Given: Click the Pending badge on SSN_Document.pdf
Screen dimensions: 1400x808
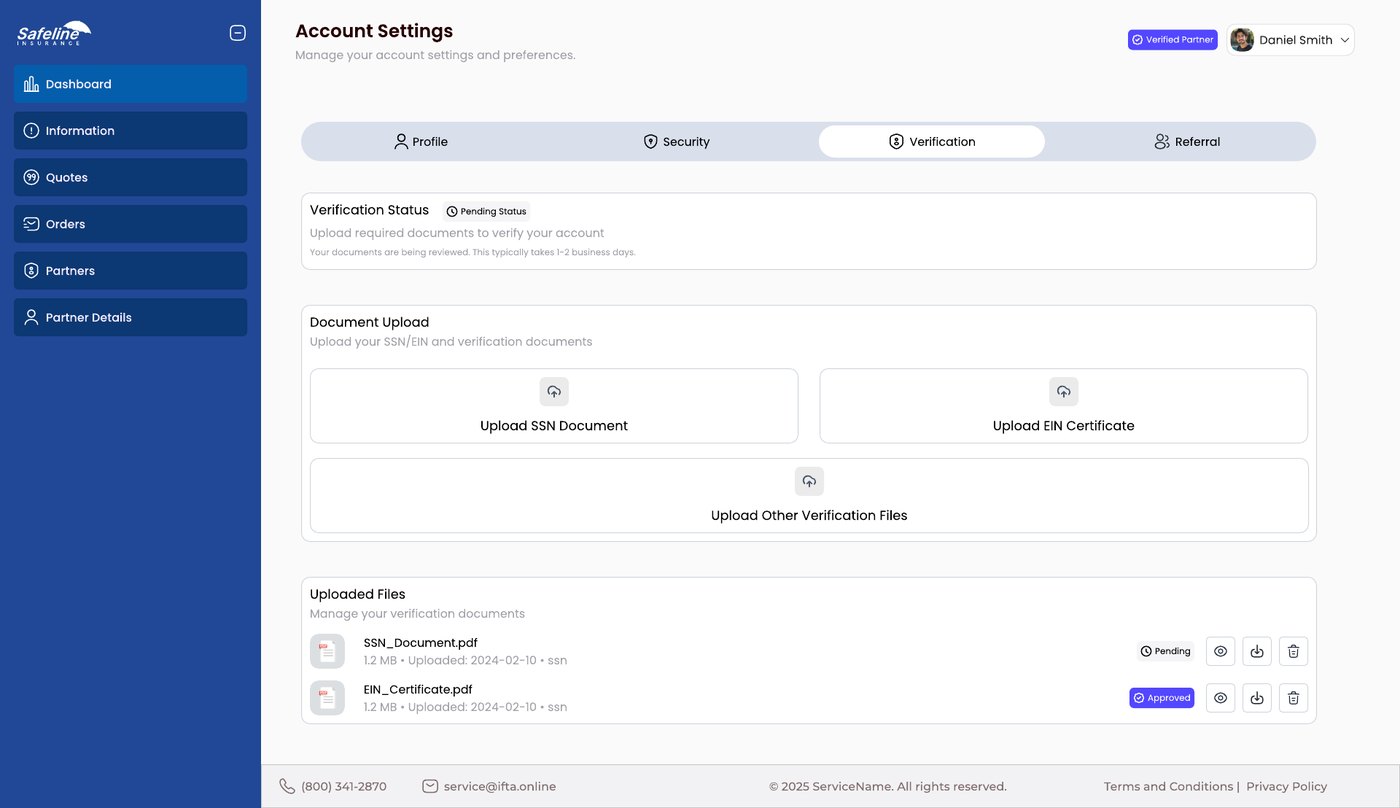Looking at the screenshot, I should pyautogui.click(x=1165, y=651).
